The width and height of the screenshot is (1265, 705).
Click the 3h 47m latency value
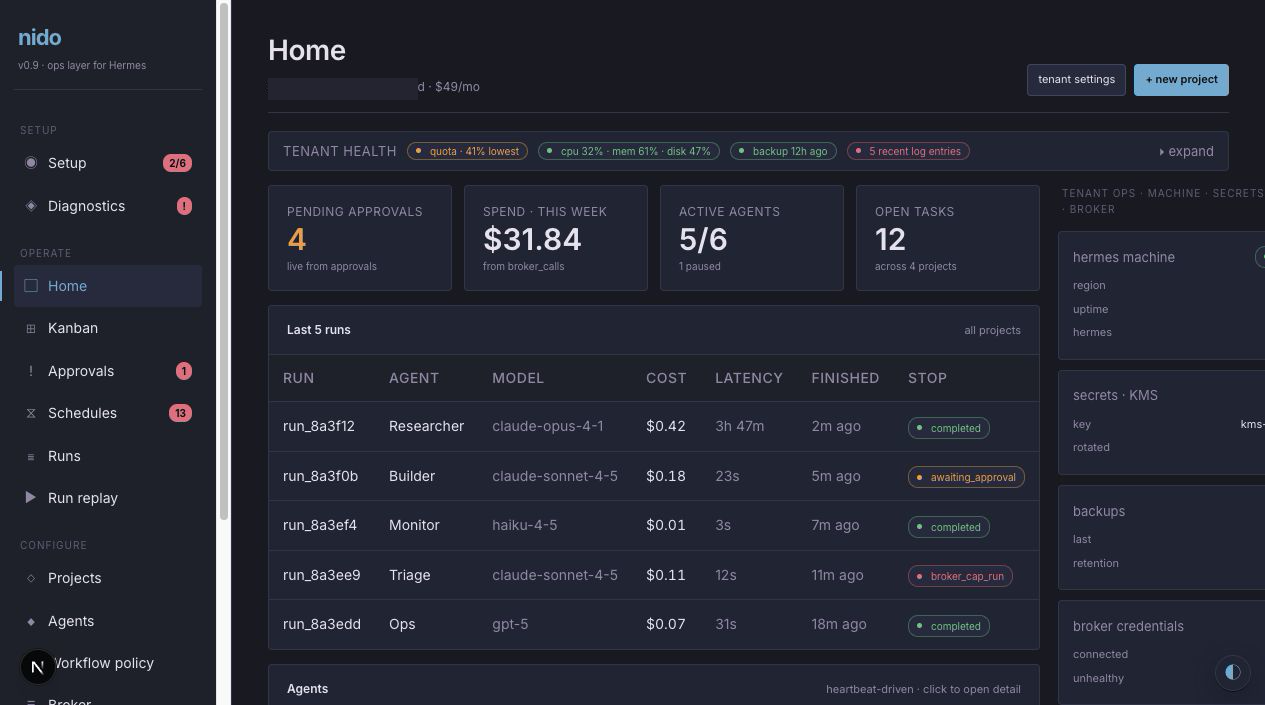point(740,426)
